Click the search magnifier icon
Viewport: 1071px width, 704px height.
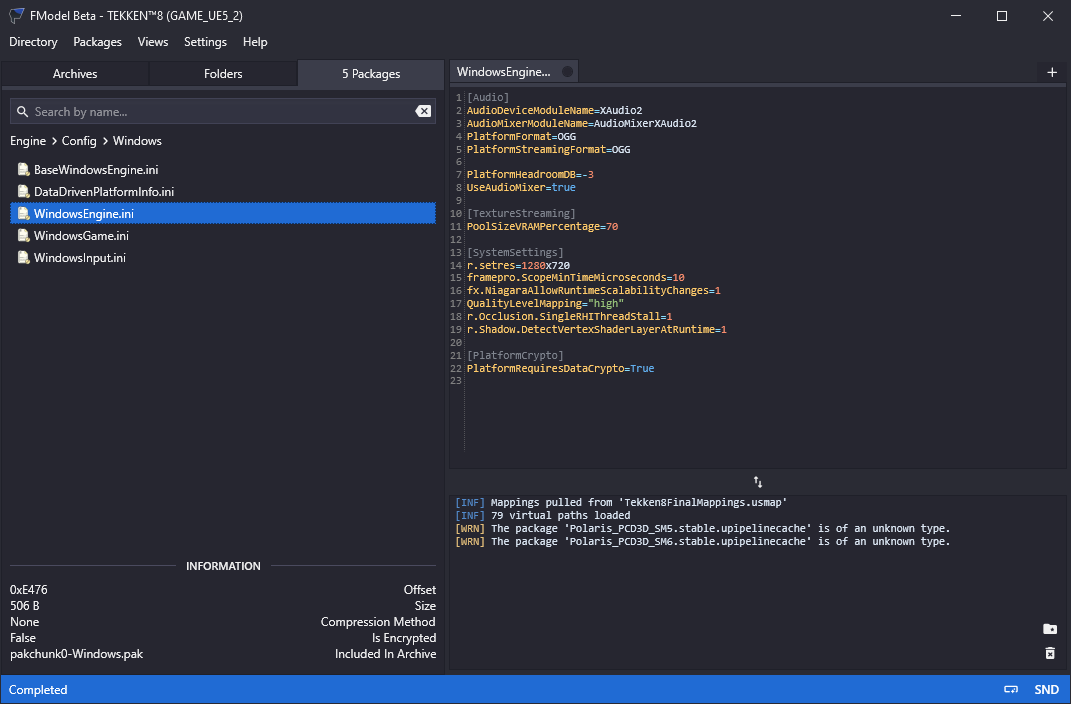23,111
